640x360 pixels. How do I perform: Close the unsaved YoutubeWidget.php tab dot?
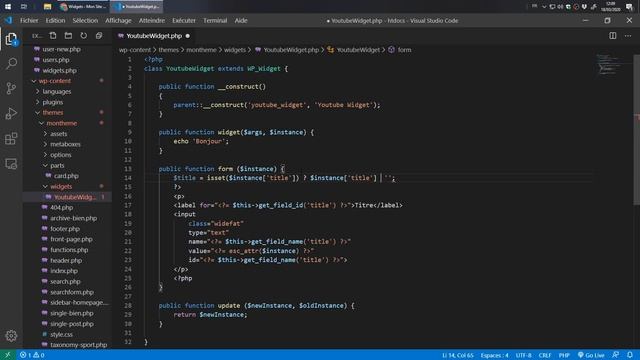188,36
